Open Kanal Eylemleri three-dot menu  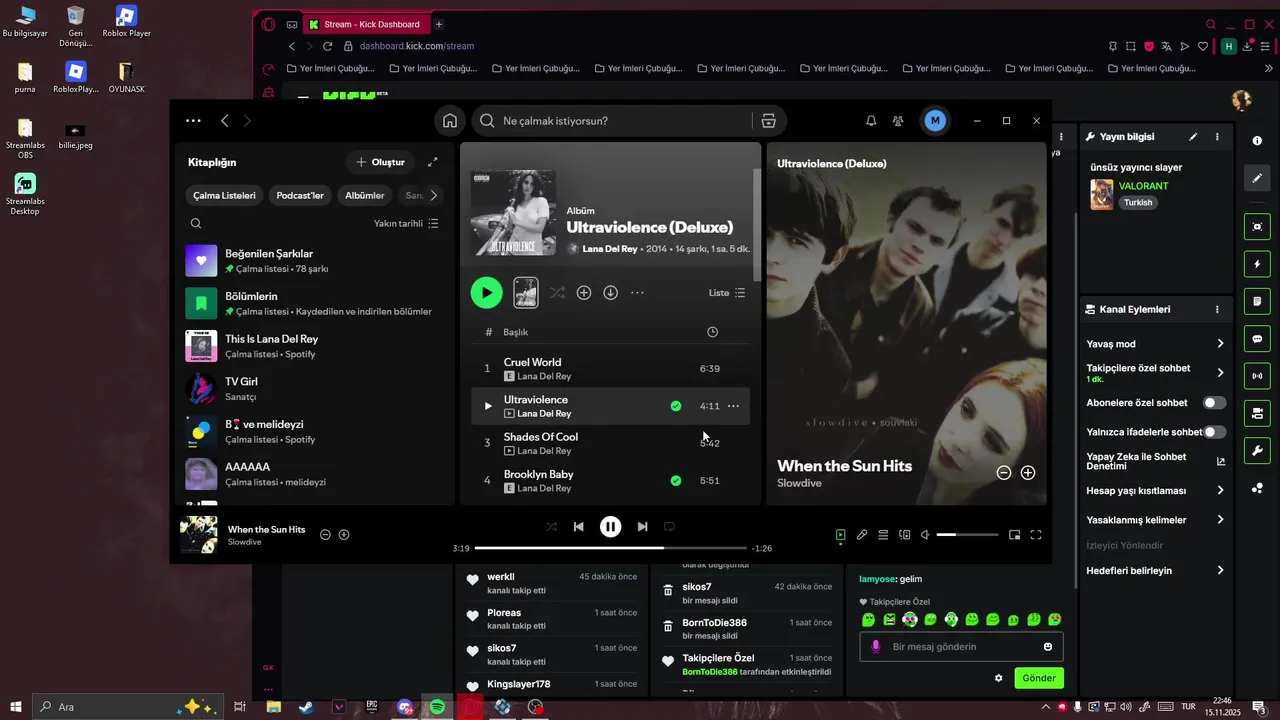[1217, 310]
